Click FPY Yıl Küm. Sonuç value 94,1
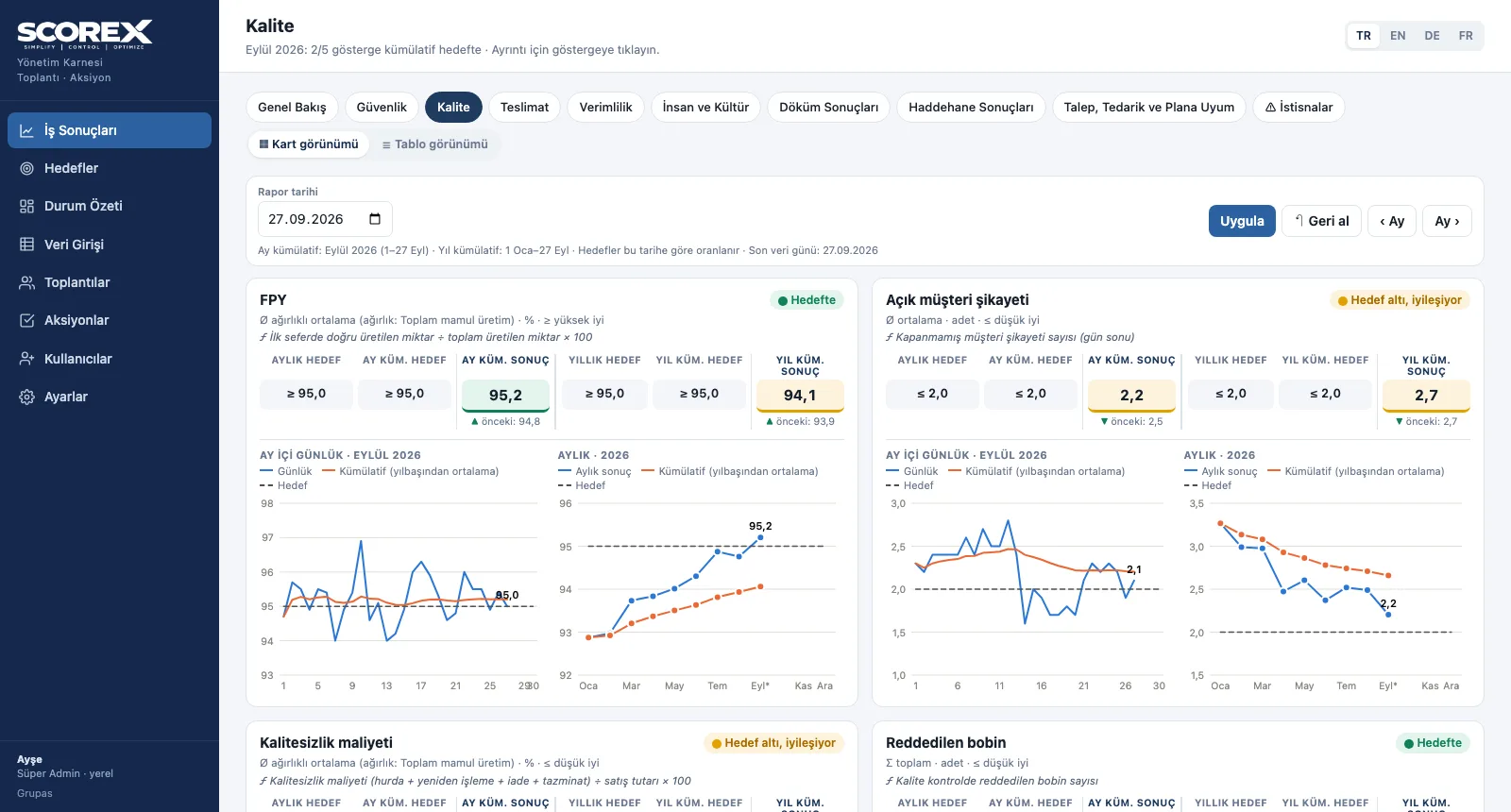This screenshot has width=1511, height=812. coord(800,396)
